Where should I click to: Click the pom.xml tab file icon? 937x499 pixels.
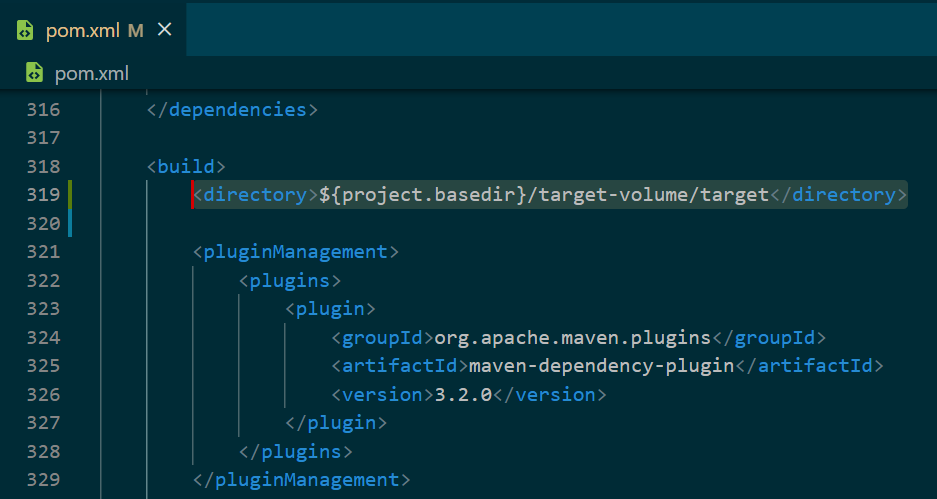point(24,30)
